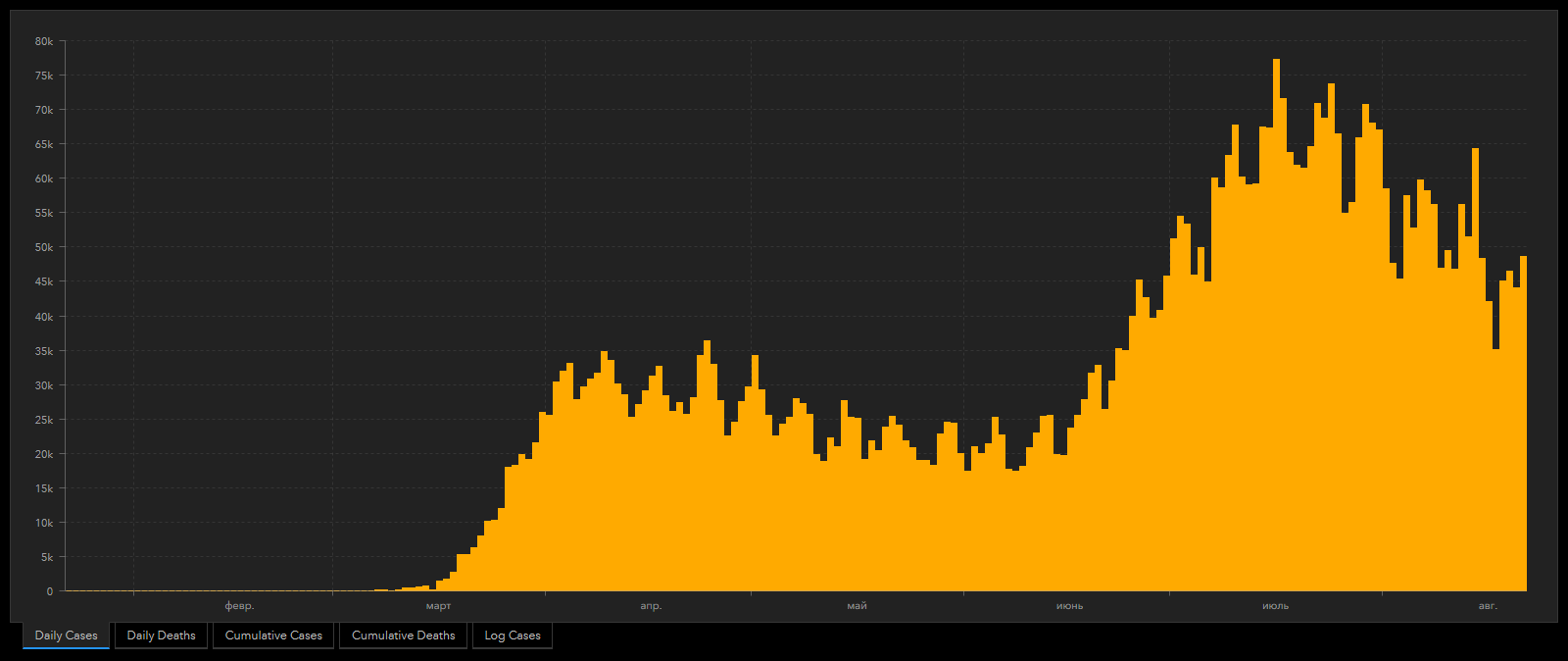This screenshot has height=661, width=1568.
Task: Click the active Daily Cases tab
Action: pos(67,636)
